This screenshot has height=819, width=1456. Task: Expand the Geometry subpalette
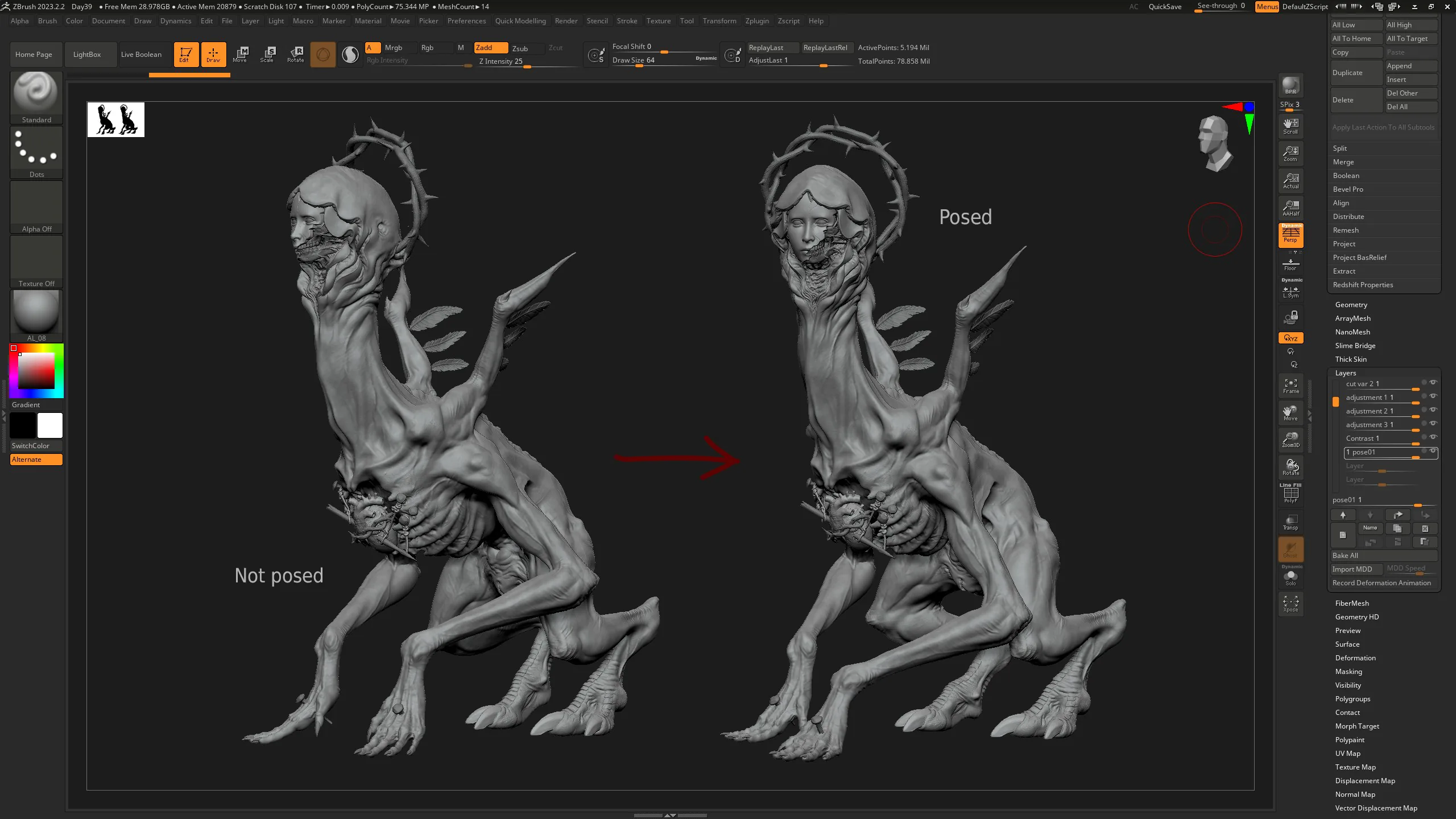click(1351, 305)
